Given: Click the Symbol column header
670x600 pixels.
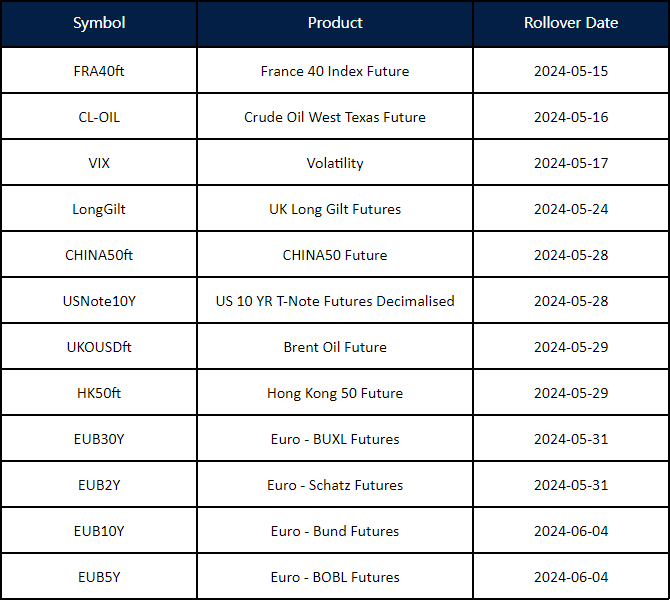Looking at the screenshot, I should [99, 23].
